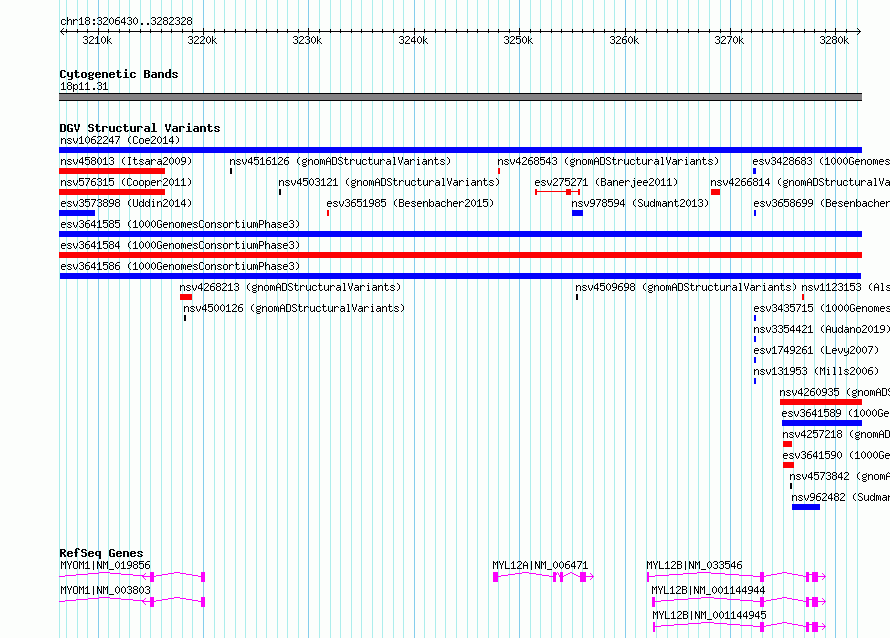Open nsv978594 (Sudmant2013) label
Image resolution: width=890 pixels, height=638 pixels.
[640, 203]
